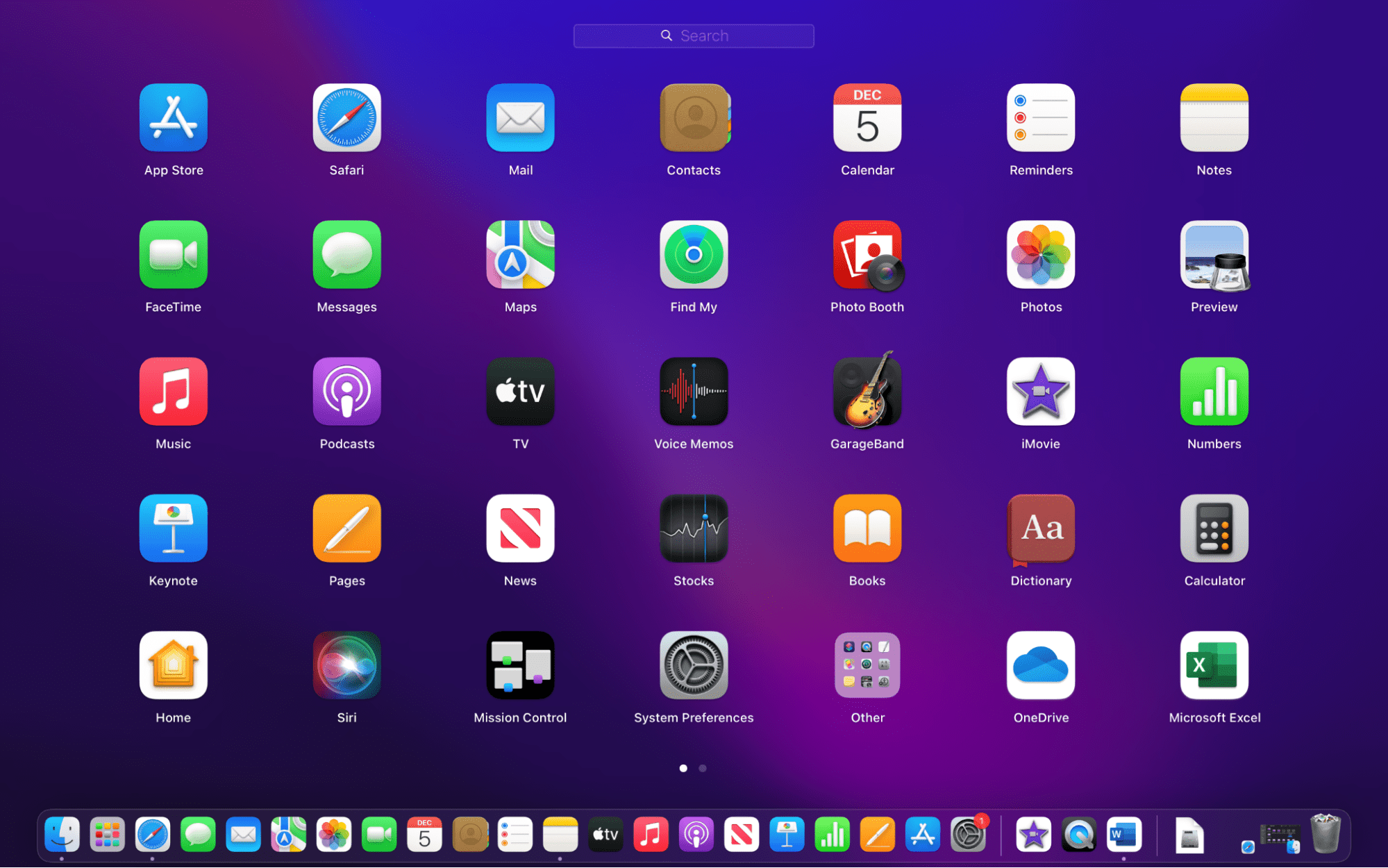Open Calendar from the Dock
This screenshot has height=868, width=1388.
424,834
